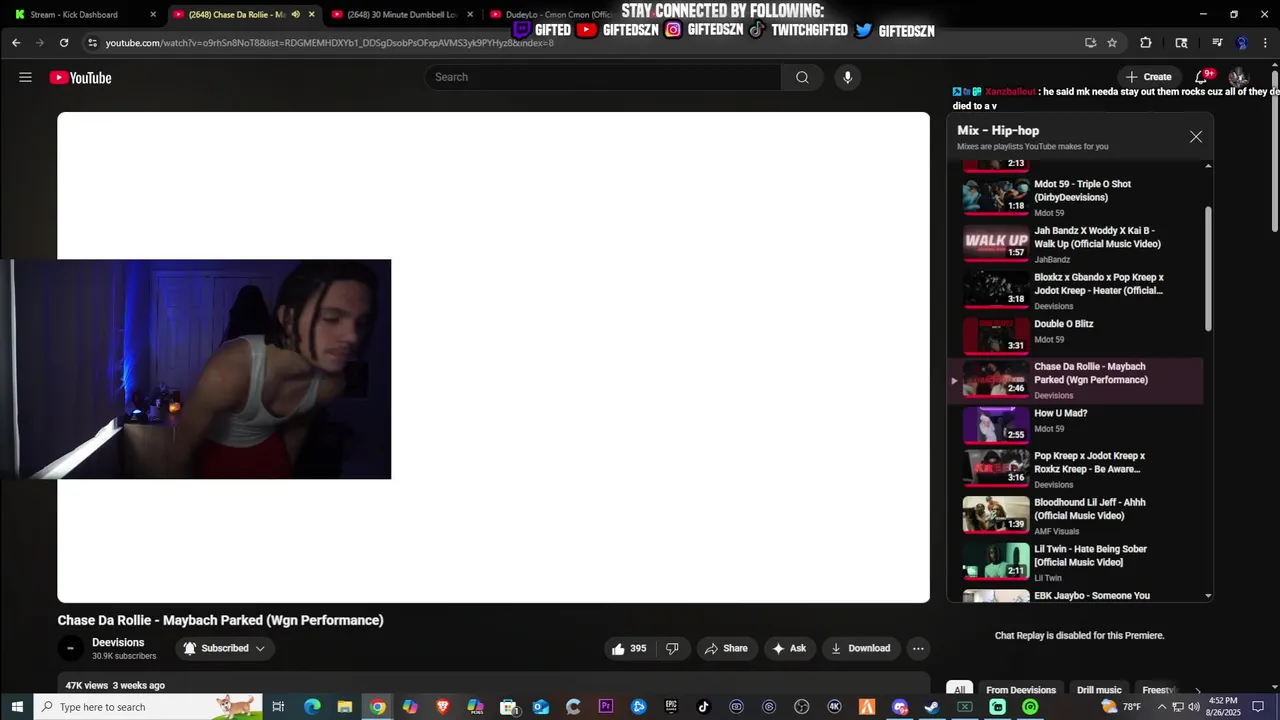Image resolution: width=1280 pixels, height=720 pixels.
Task: Play How U Mad? from playlist
Action: pyautogui.click(x=1076, y=425)
